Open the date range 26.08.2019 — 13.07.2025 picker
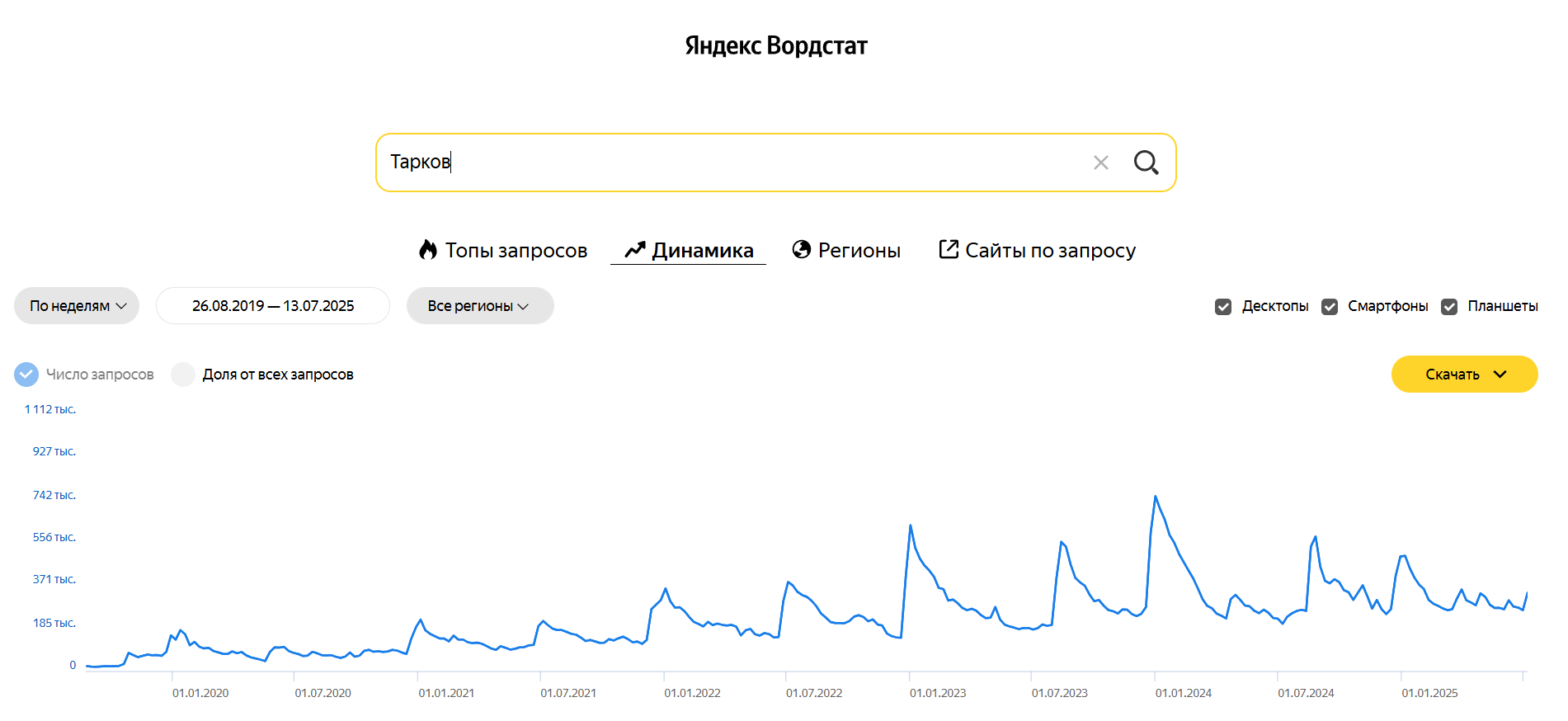This screenshot has width=1568, height=721. pyautogui.click(x=272, y=306)
